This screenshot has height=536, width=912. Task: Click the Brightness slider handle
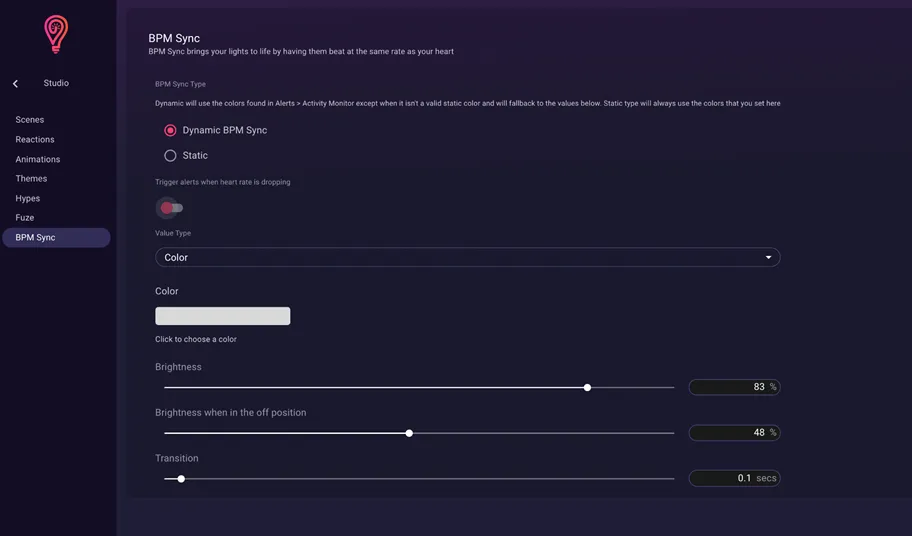[587, 388]
